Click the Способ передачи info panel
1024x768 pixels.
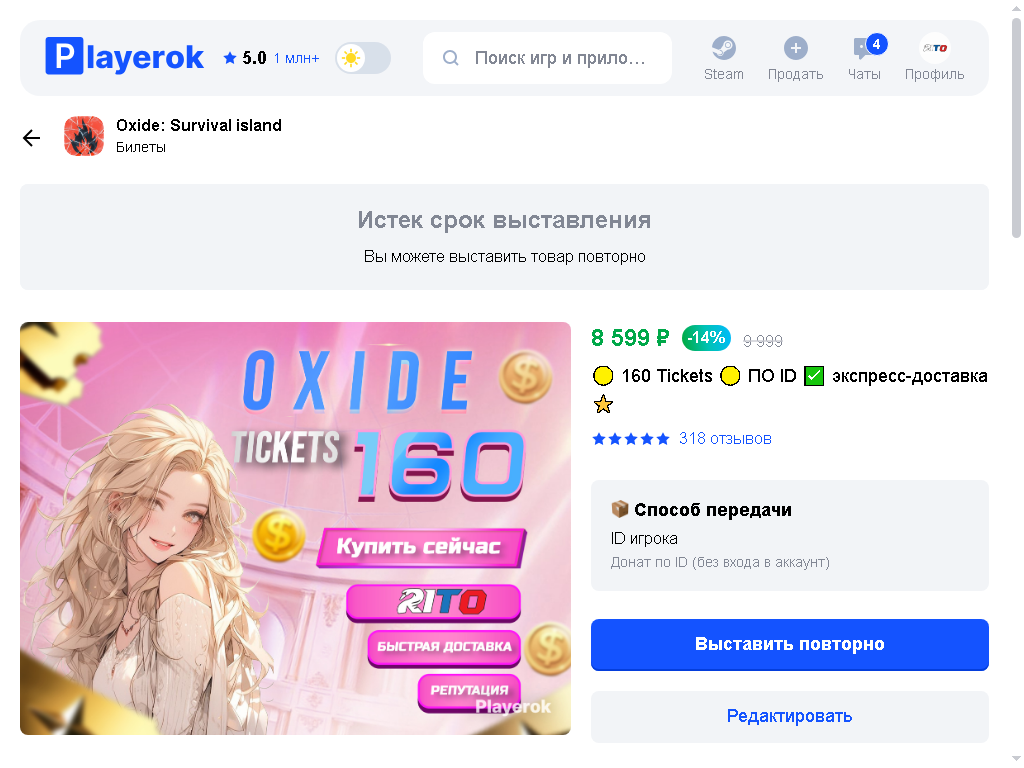tap(790, 536)
